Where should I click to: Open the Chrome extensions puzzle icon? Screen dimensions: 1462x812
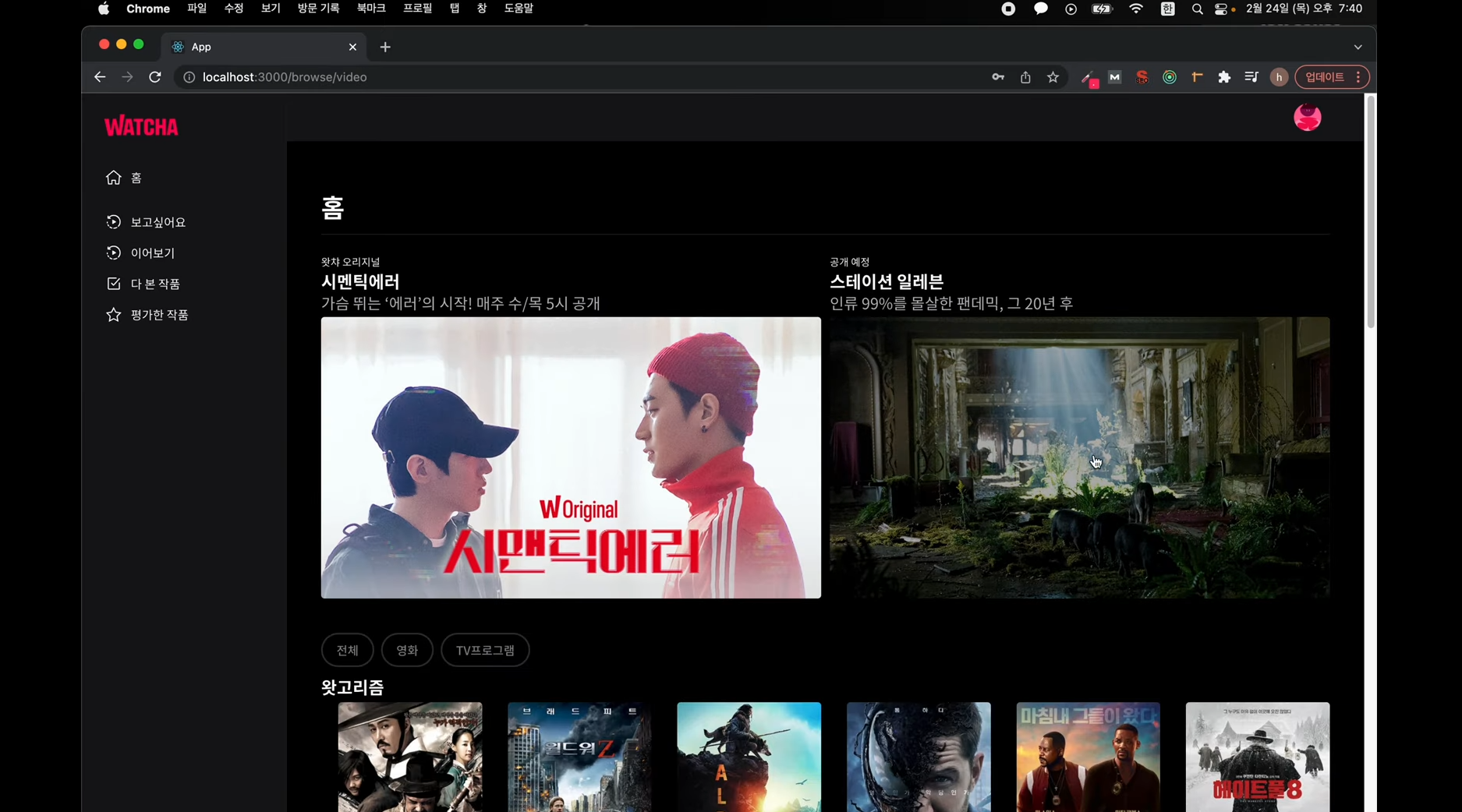tap(1224, 77)
